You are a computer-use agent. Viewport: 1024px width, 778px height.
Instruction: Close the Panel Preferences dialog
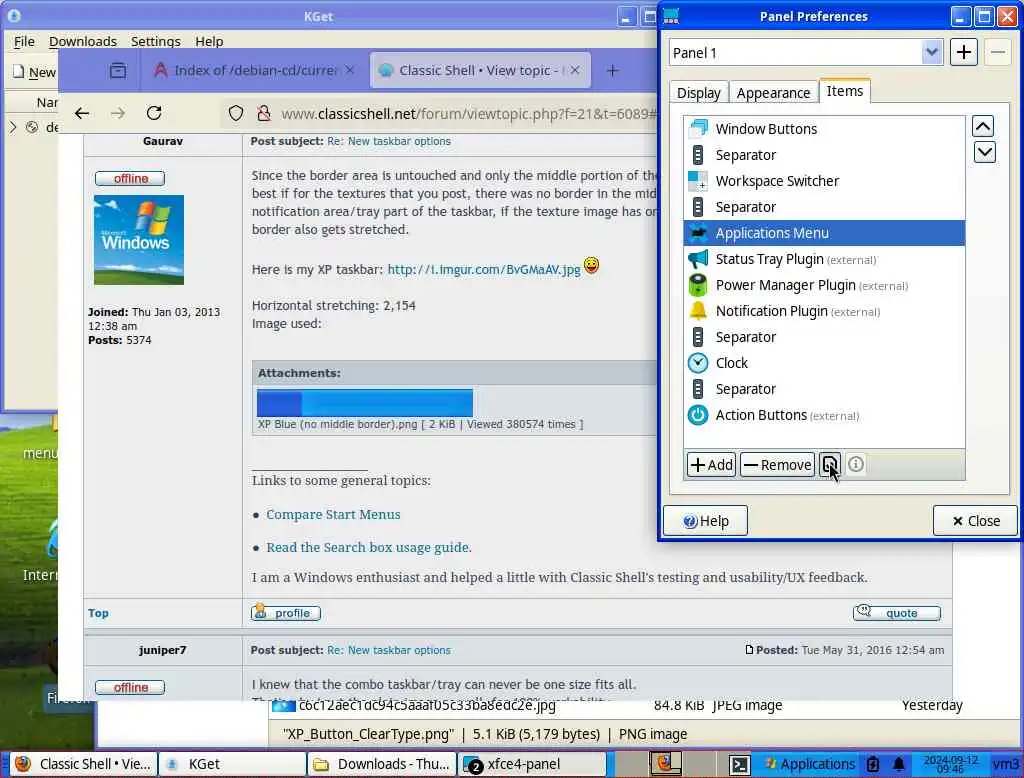tap(976, 521)
